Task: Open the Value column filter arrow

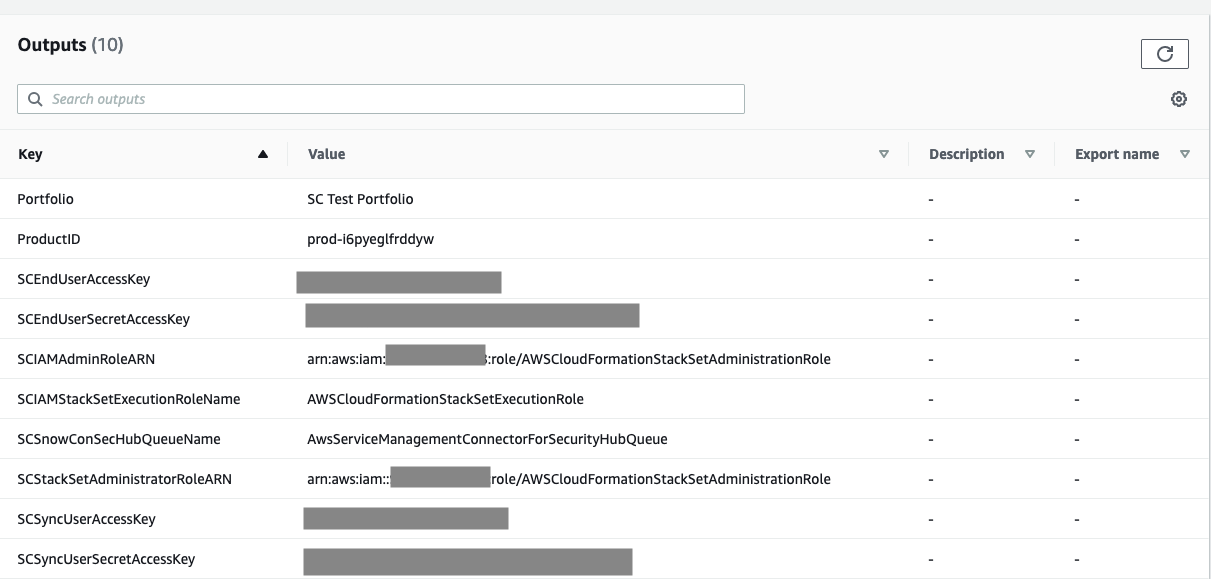Action: coord(884,153)
